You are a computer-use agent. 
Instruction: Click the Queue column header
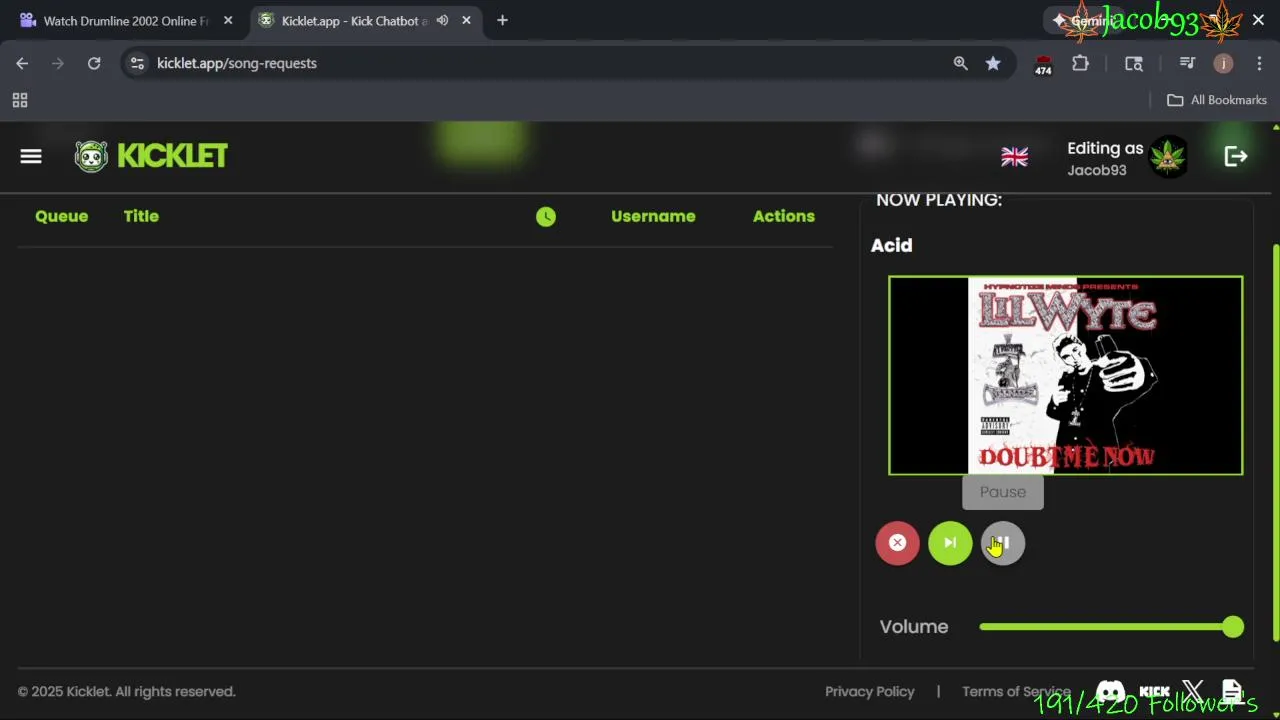tap(62, 216)
